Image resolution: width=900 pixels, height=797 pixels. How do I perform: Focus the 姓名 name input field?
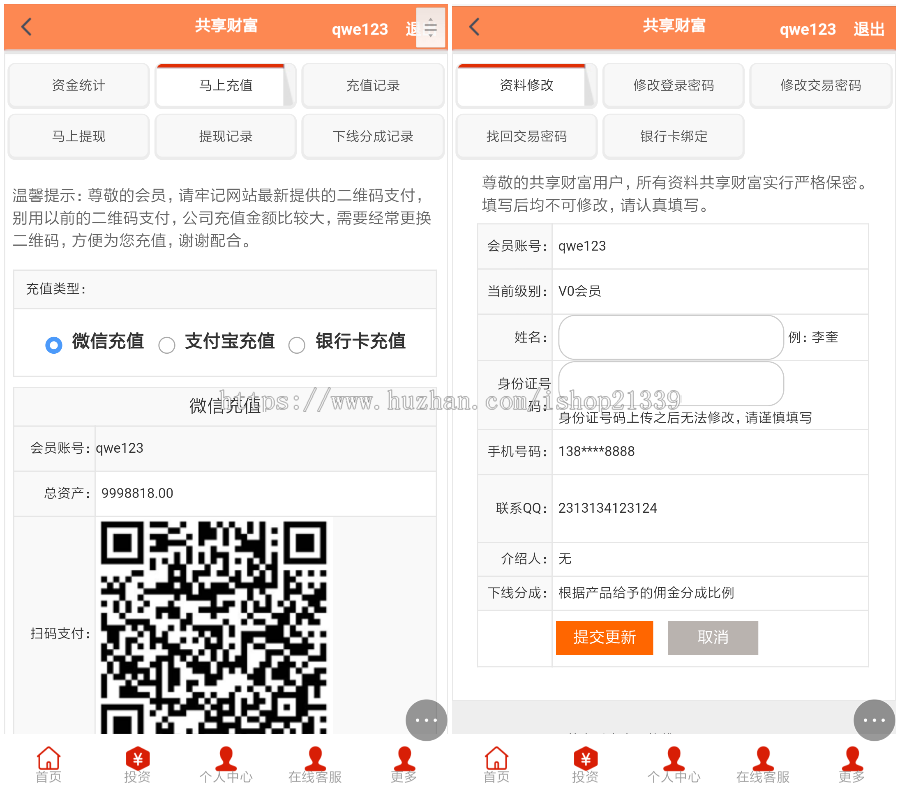[671, 337]
